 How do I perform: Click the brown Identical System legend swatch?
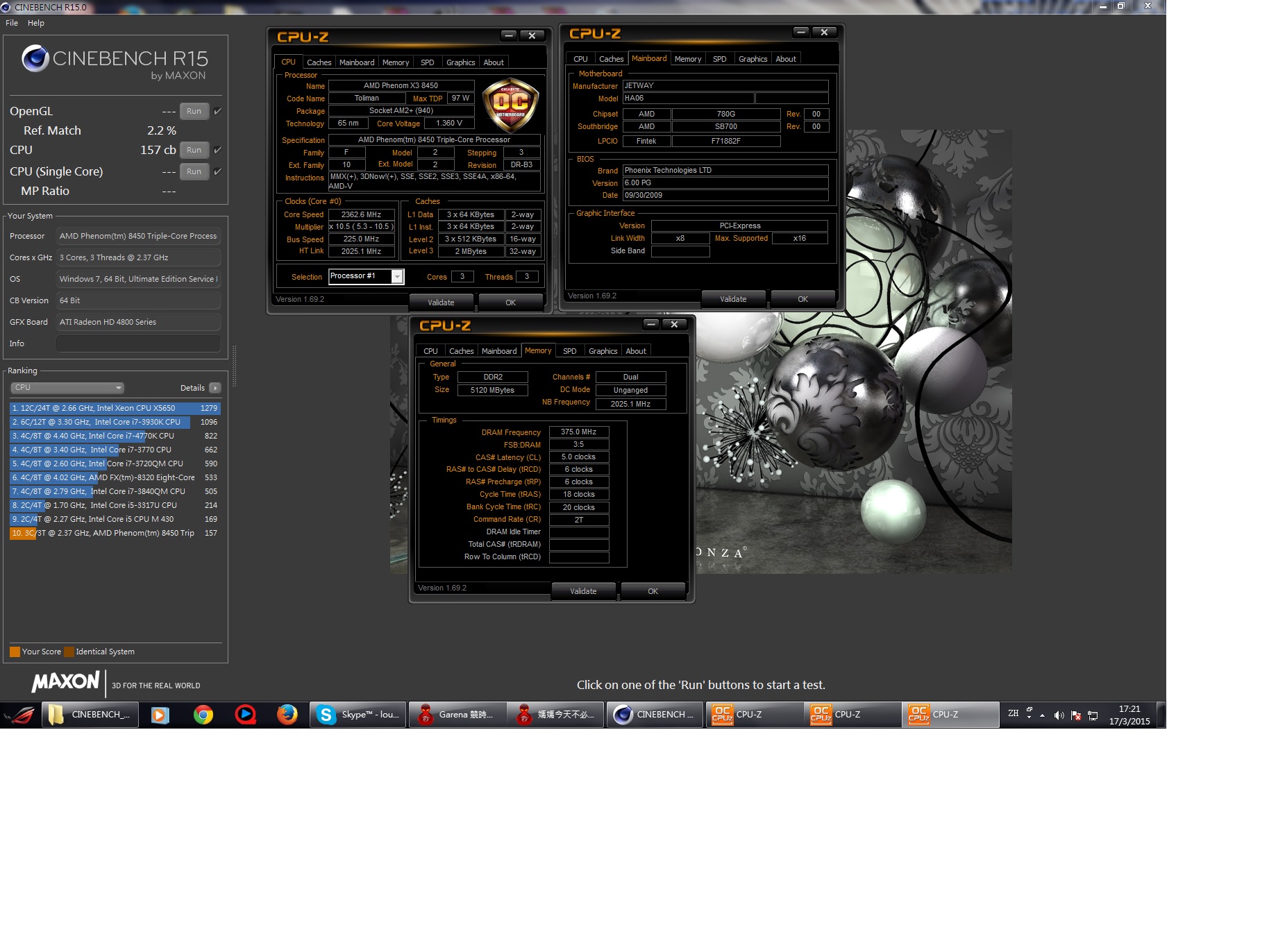tap(69, 652)
